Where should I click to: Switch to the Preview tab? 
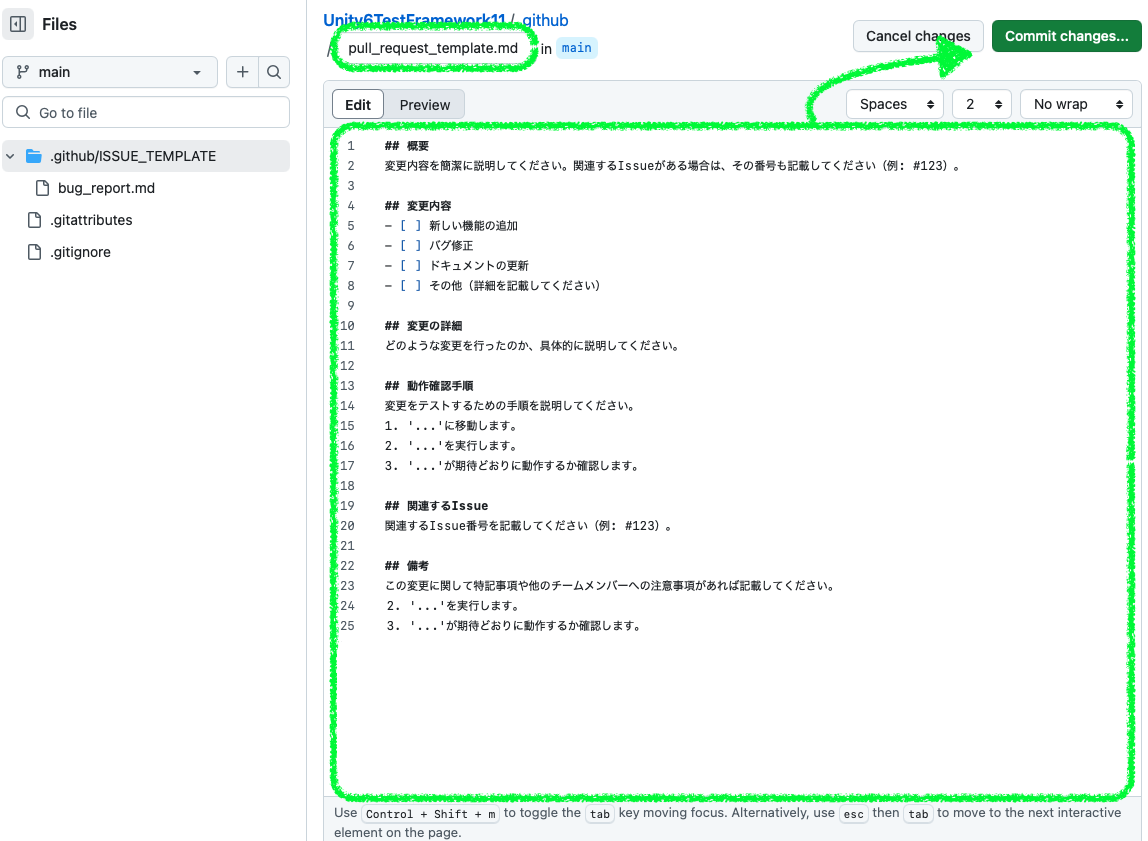[x=425, y=104]
